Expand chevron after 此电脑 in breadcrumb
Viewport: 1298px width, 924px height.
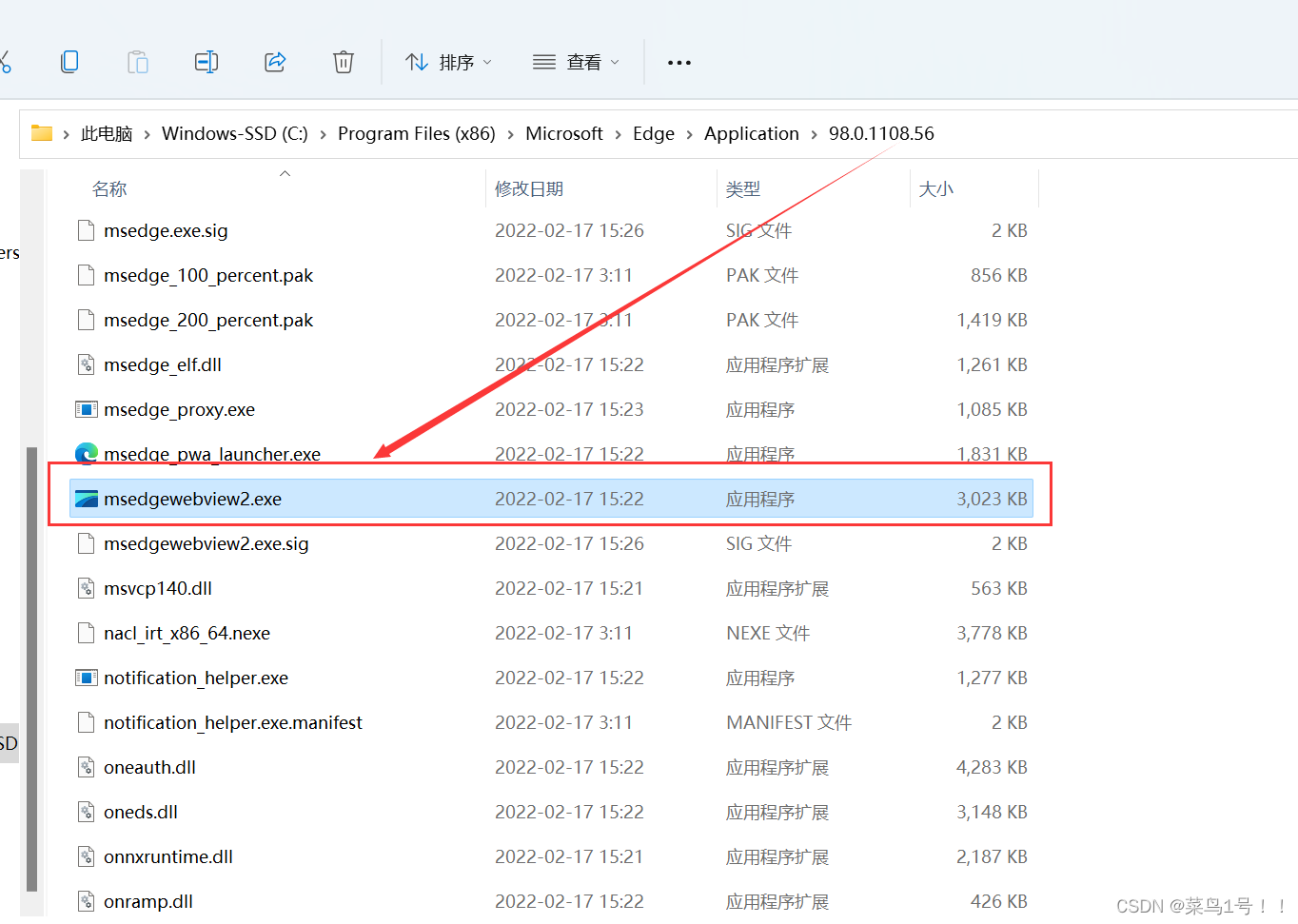point(147,134)
